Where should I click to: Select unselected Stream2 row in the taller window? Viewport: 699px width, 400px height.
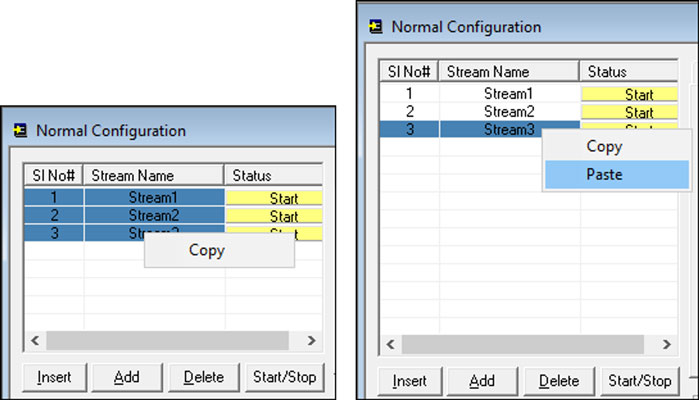509,112
